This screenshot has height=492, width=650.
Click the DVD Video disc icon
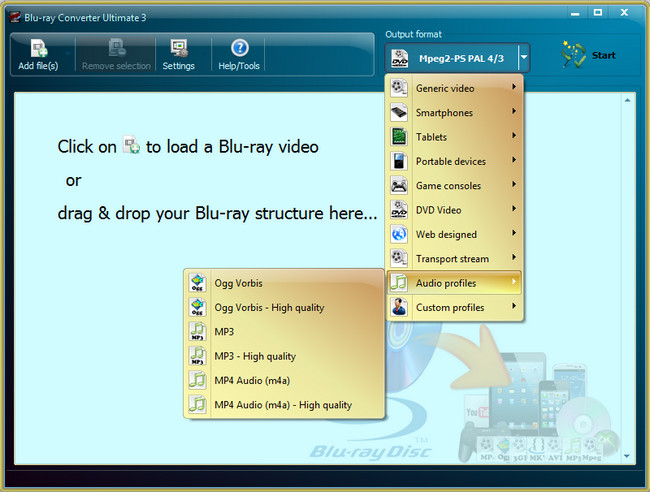pyautogui.click(x=399, y=210)
